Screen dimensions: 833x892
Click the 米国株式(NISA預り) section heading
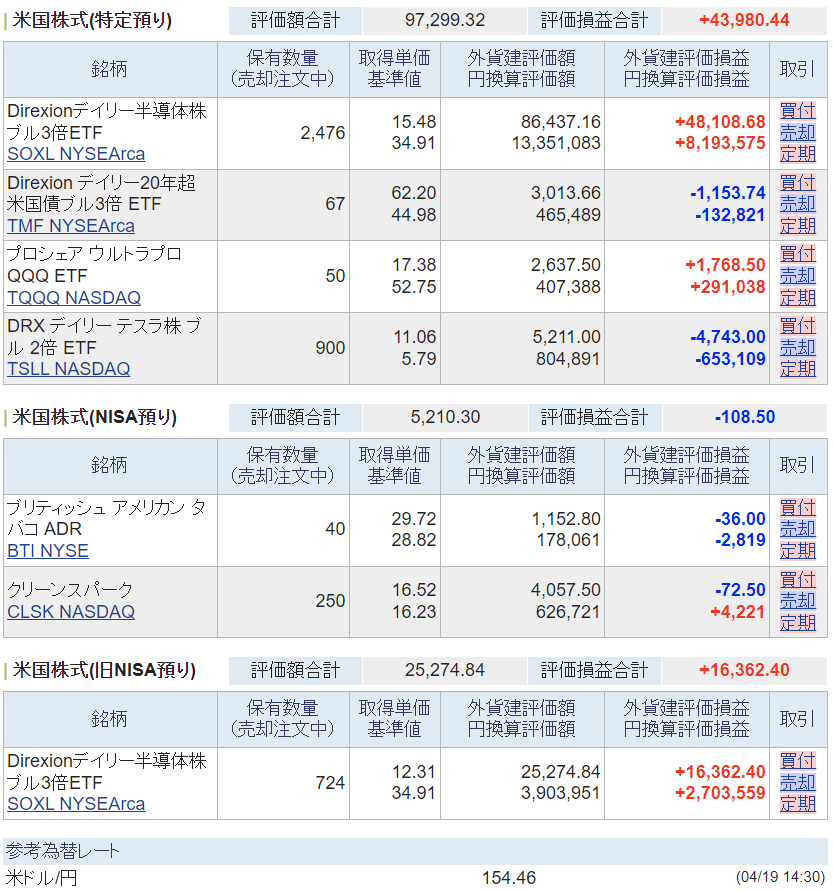click(x=94, y=417)
